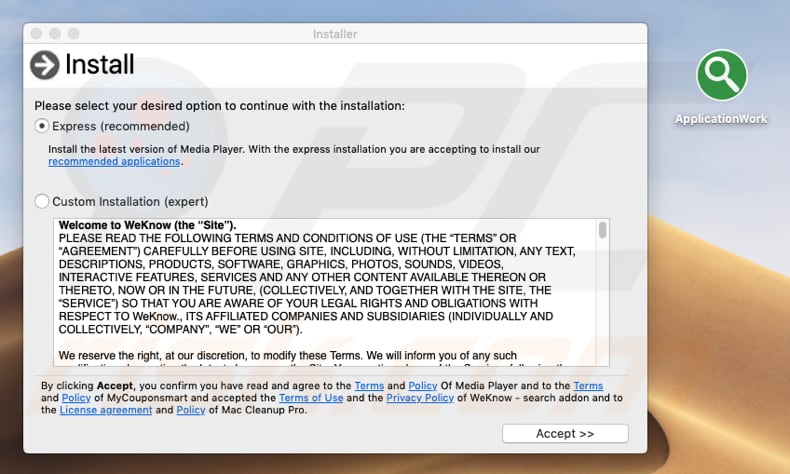
Task: Click the terms text box scrollbar thumb
Action: 602,230
